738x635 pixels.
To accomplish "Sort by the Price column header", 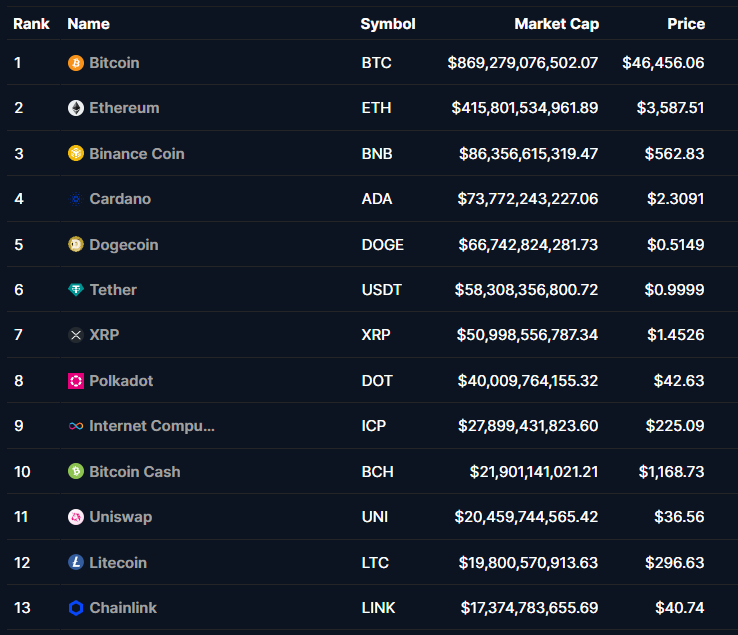I will pos(686,24).
